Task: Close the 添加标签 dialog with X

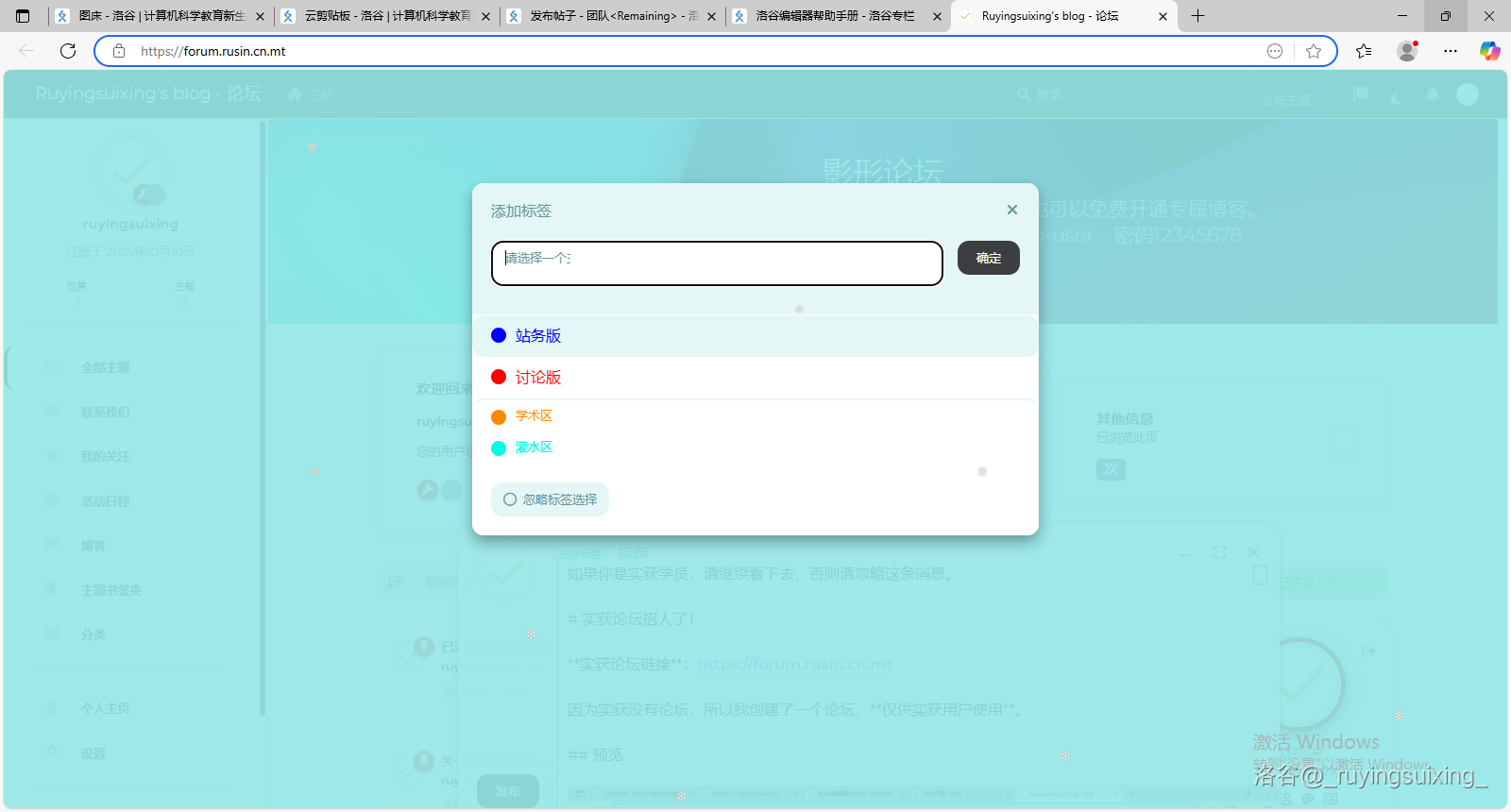Action: click(1011, 210)
